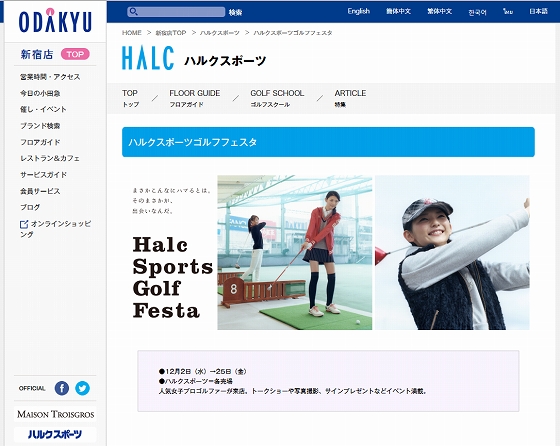Open サービスガイド in sidebar
The width and height of the screenshot is (560, 446).
[43, 175]
